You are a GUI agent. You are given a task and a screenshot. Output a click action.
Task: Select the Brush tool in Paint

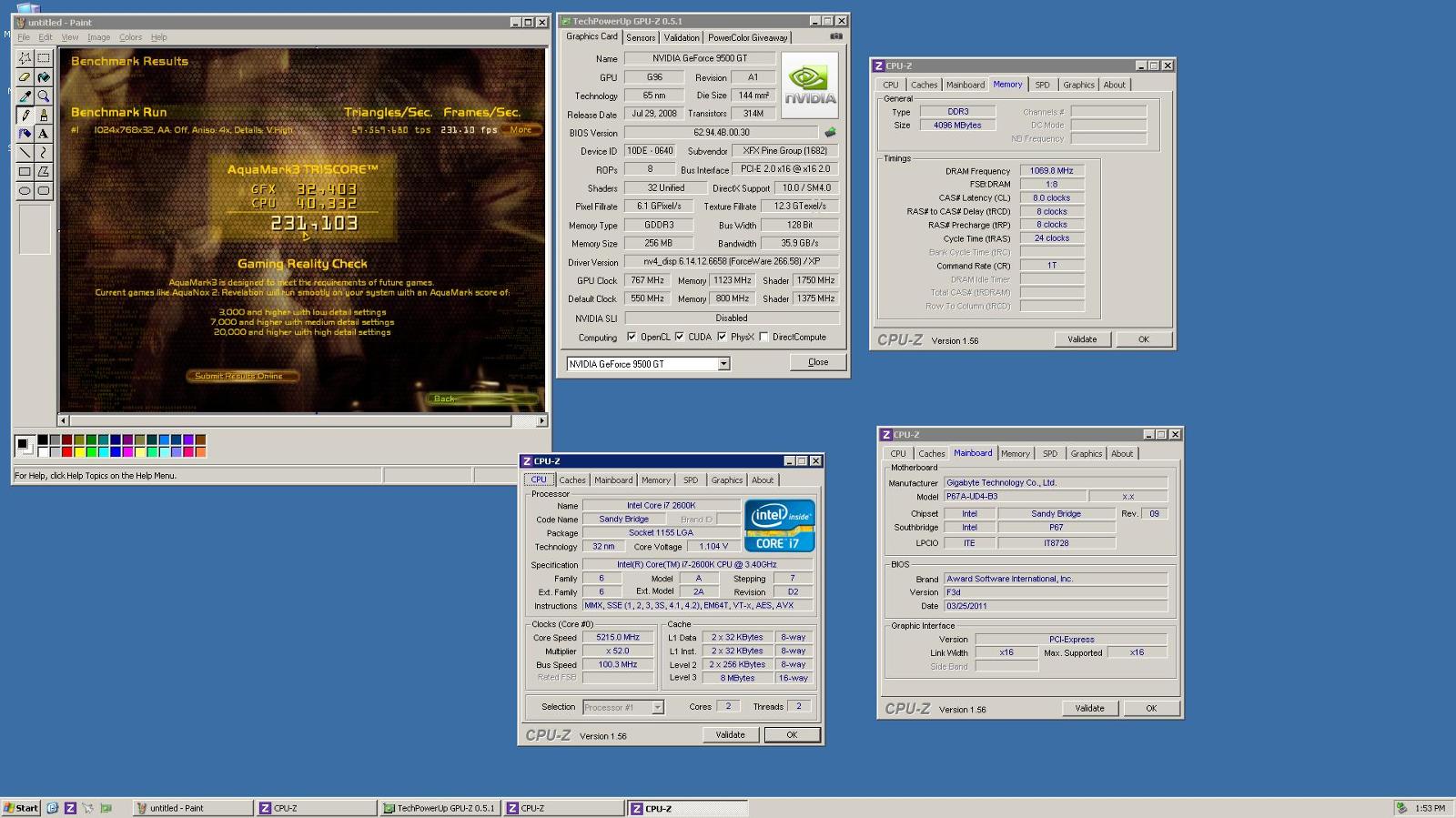click(43, 115)
